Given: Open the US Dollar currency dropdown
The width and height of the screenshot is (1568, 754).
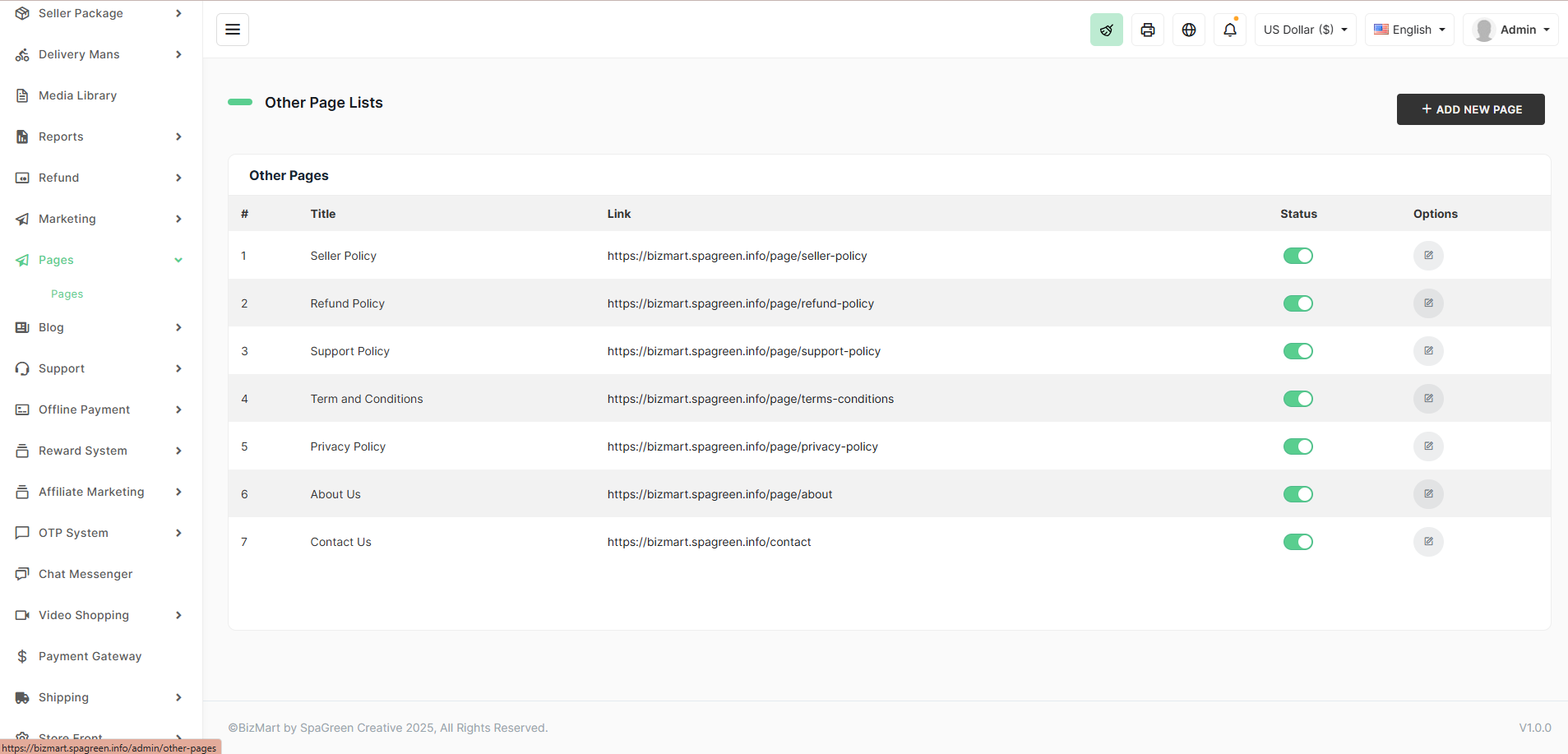Looking at the screenshot, I should [1305, 30].
